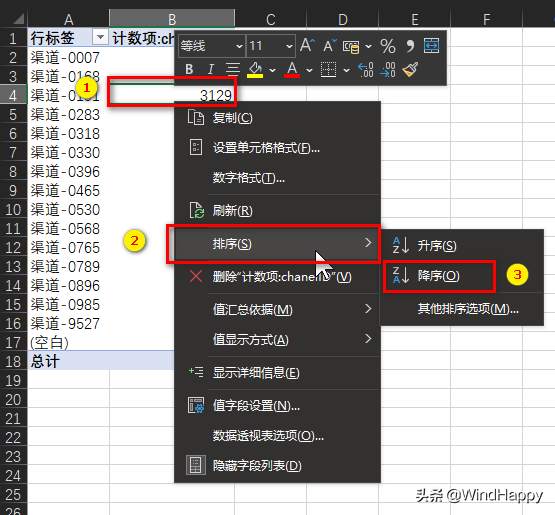This screenshot has width=555, height=515.
Task: Click merge and center icon
Action: pos(431,46)
